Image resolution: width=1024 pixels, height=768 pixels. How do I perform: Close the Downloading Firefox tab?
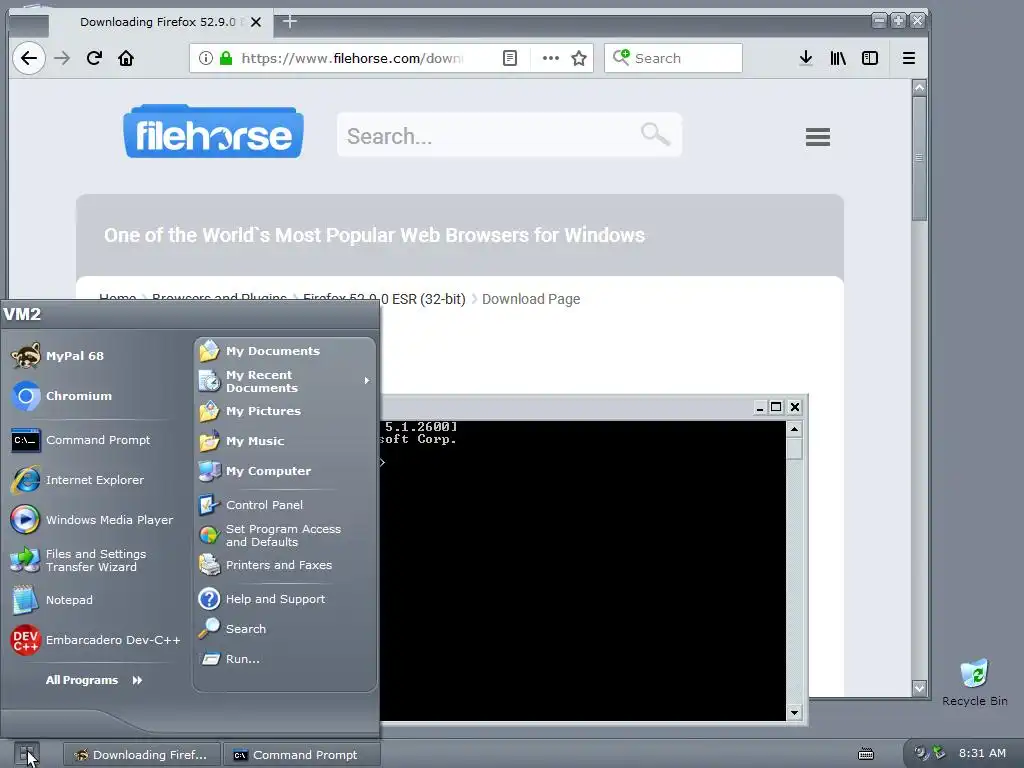click(x=256, y=22)
